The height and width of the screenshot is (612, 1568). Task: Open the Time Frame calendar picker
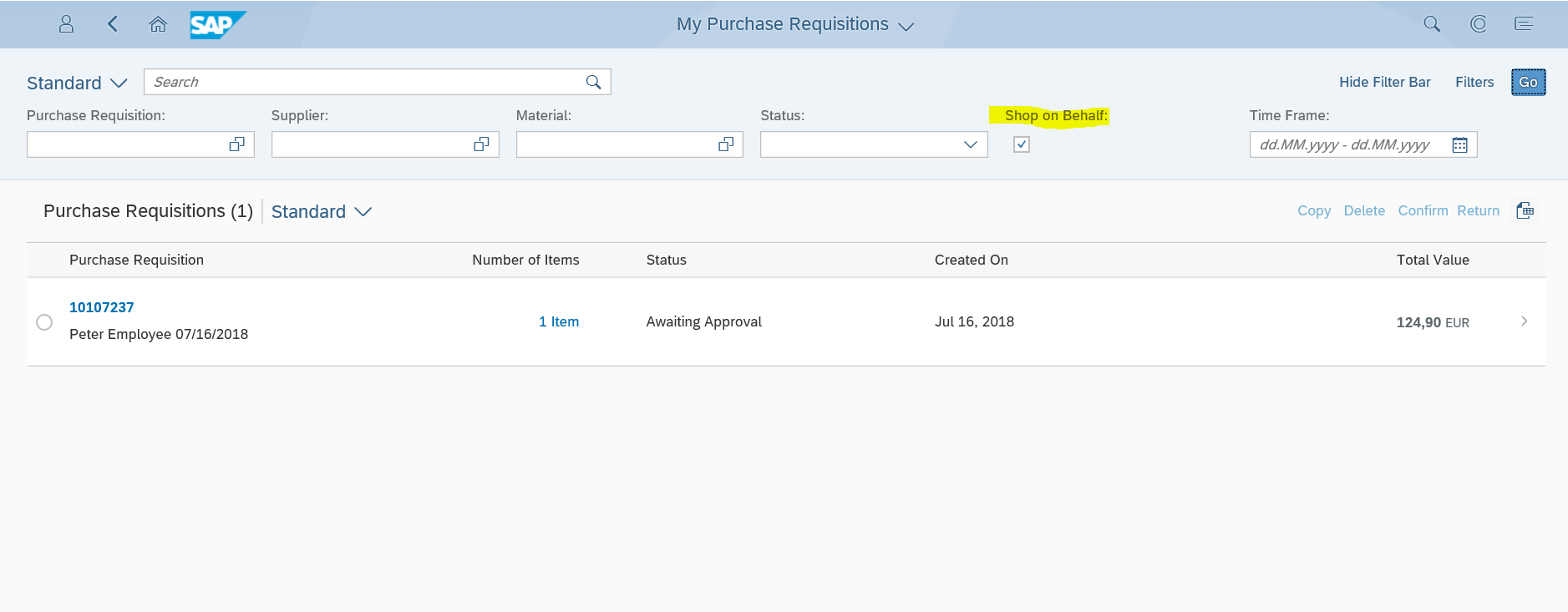tap(1459, 145)
